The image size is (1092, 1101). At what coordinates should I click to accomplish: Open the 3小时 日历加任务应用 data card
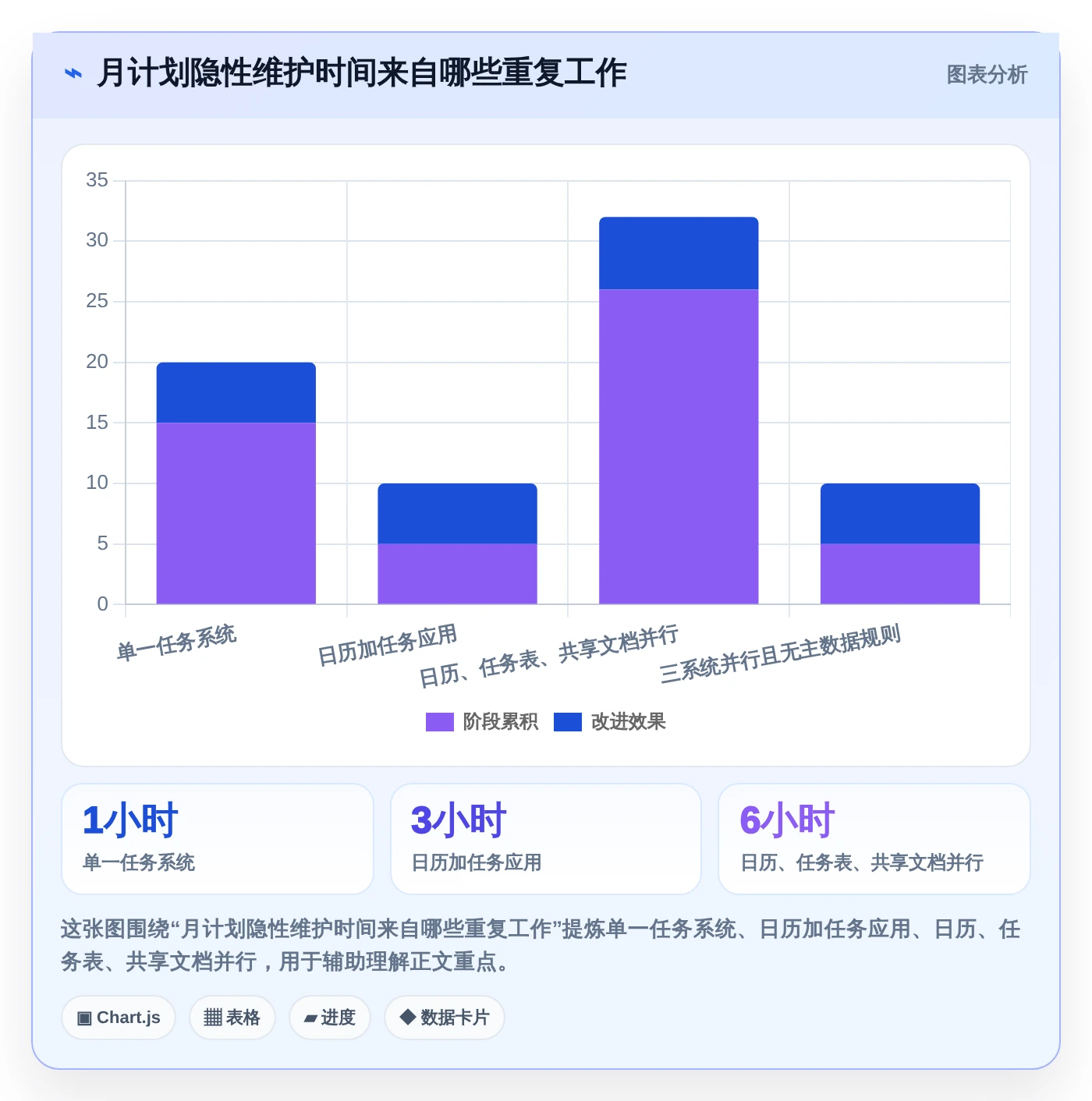click(x=546, y=839)
